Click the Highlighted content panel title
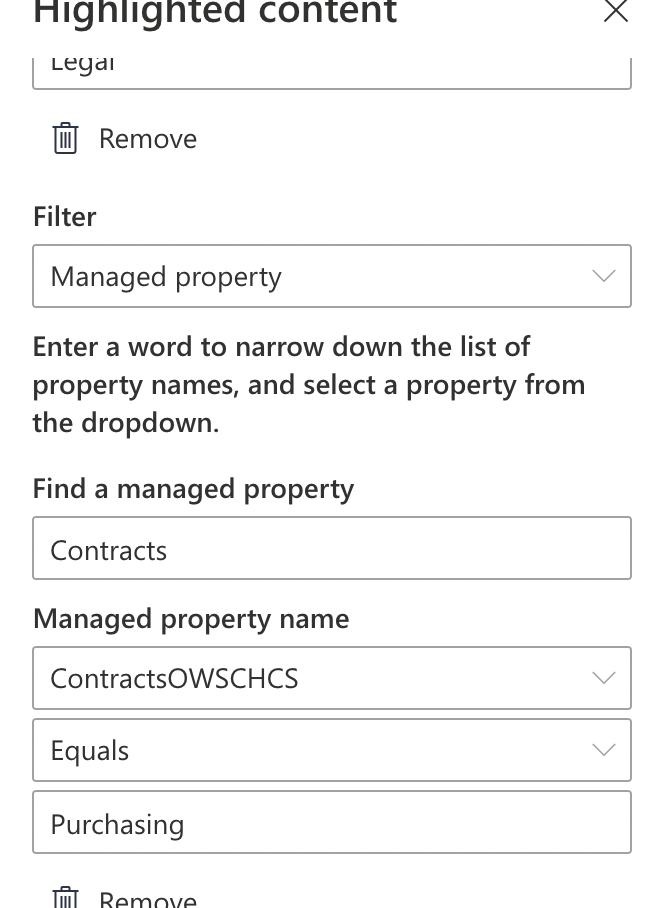This screenshot has height=908, width=664. click(x=214, y=14)
